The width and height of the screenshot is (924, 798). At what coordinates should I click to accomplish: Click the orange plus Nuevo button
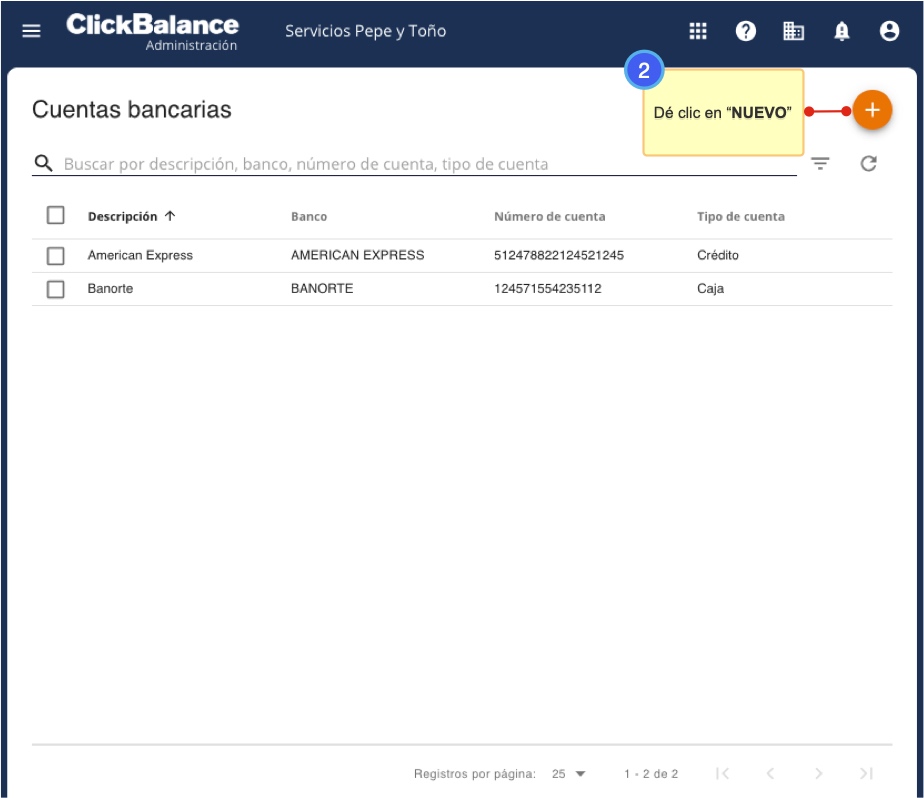click(x=872, y=110)
